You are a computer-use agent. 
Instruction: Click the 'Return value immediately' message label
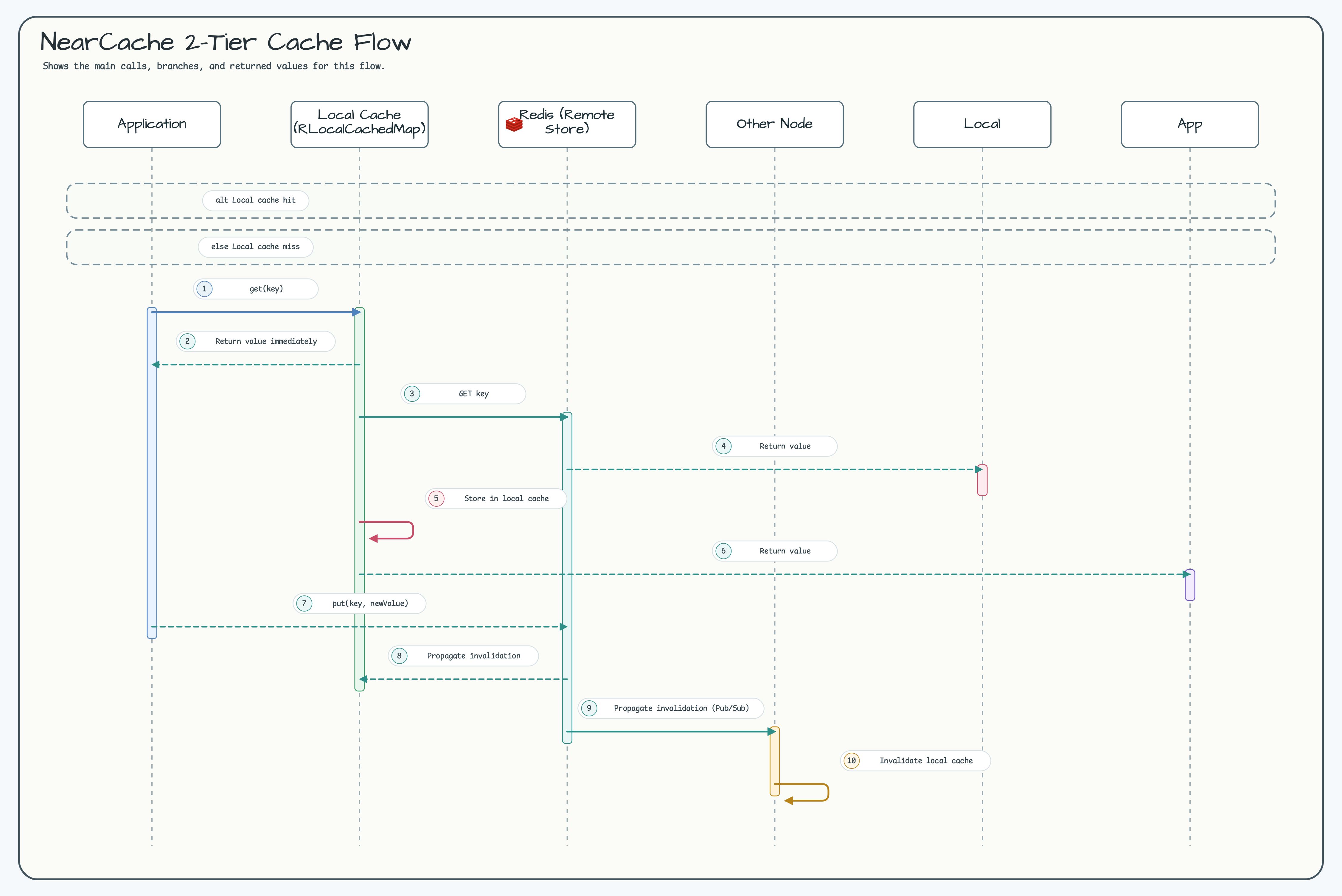tap(255, 342)
